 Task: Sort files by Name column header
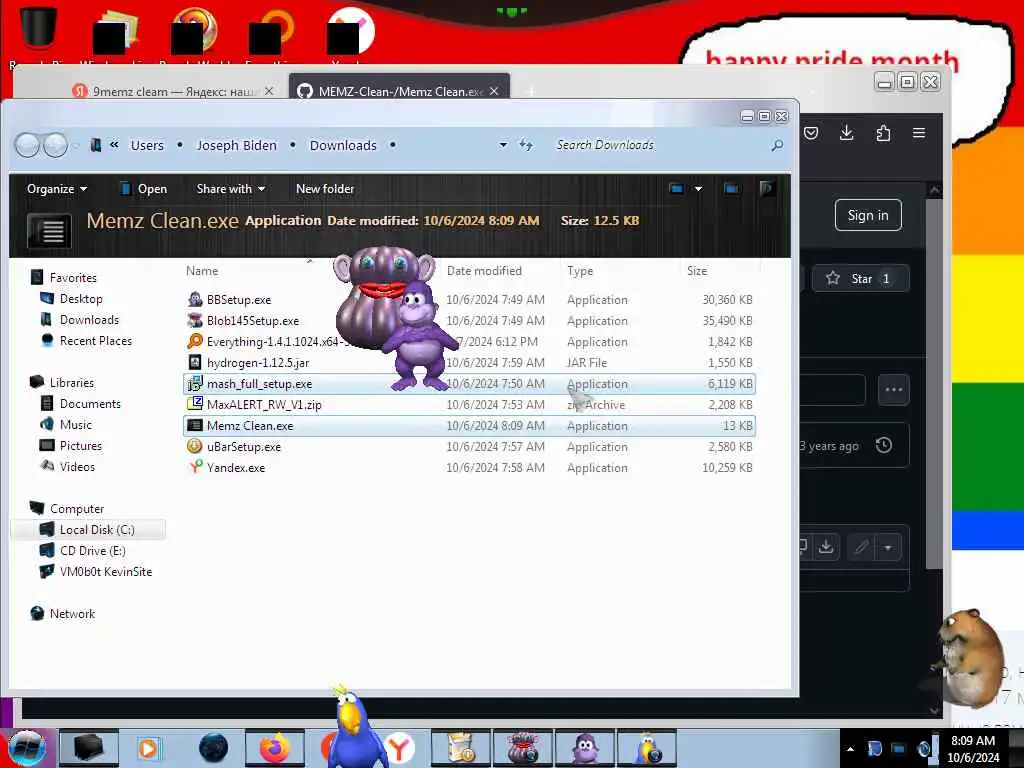click(x=202, y=270)
